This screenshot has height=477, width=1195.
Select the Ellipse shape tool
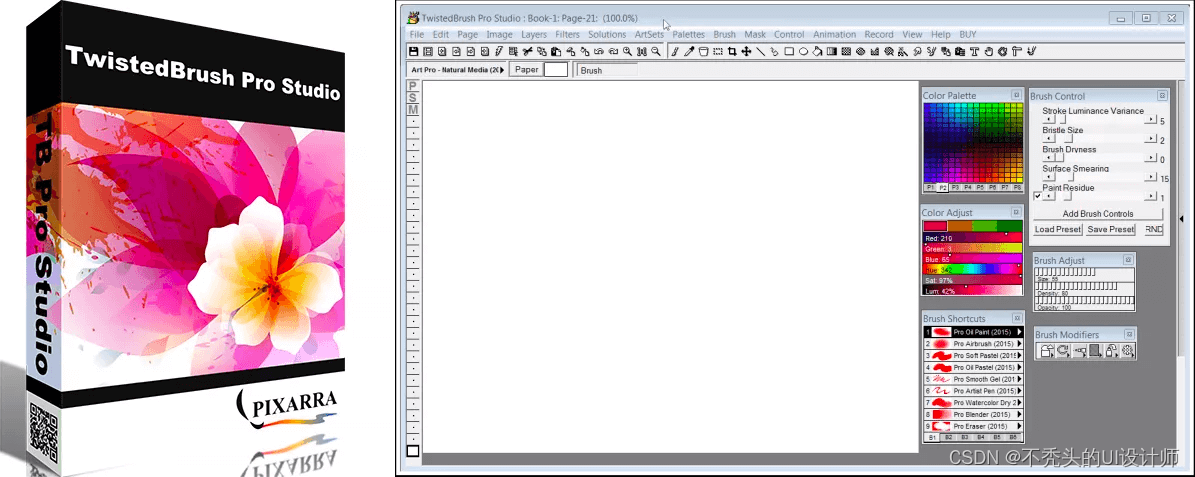point(803,51)
